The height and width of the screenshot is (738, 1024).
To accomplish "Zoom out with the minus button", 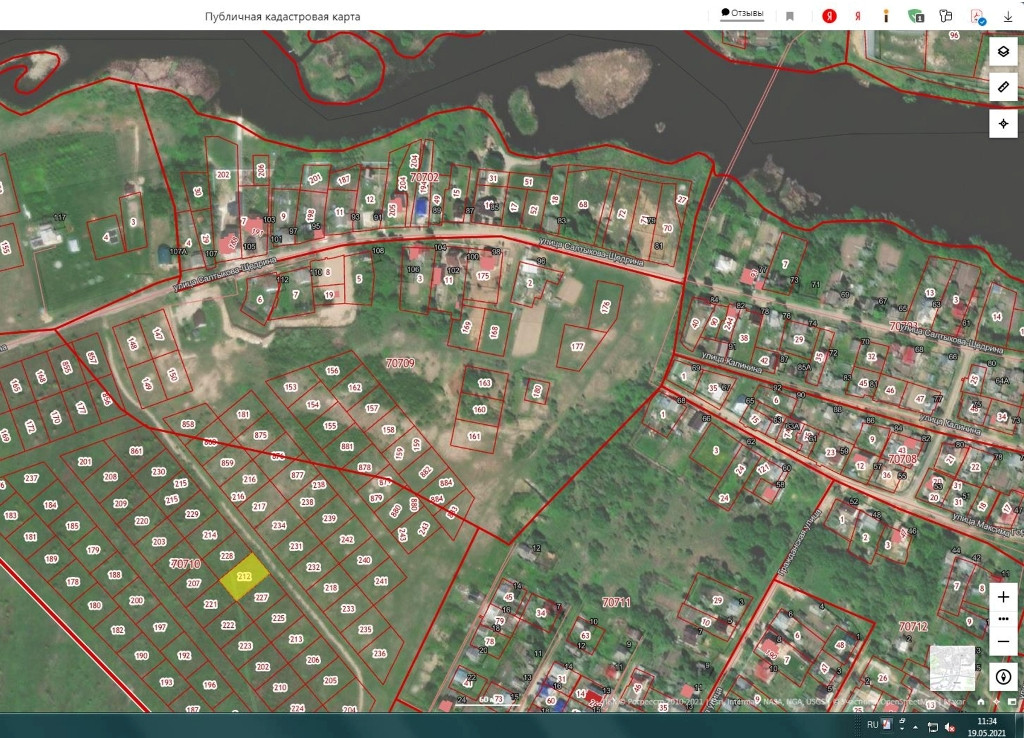I will click(x=1003, y=640).
